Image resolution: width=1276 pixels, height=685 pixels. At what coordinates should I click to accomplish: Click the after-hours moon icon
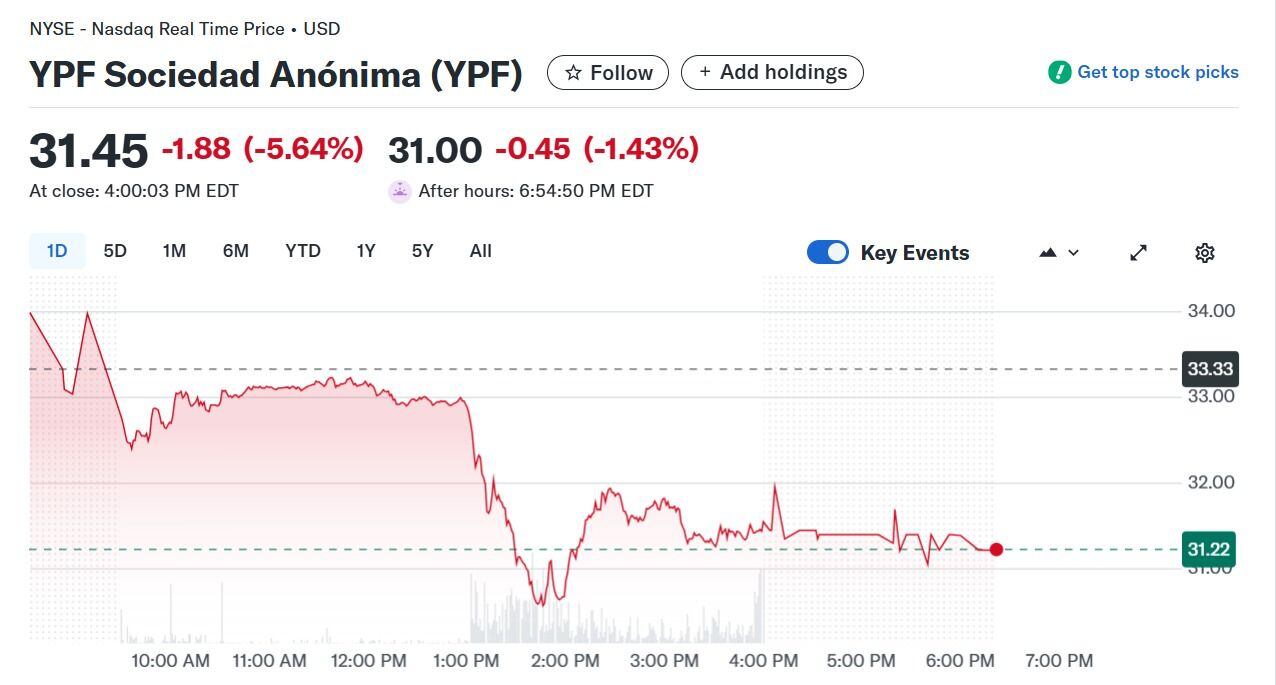click(398, 190)
